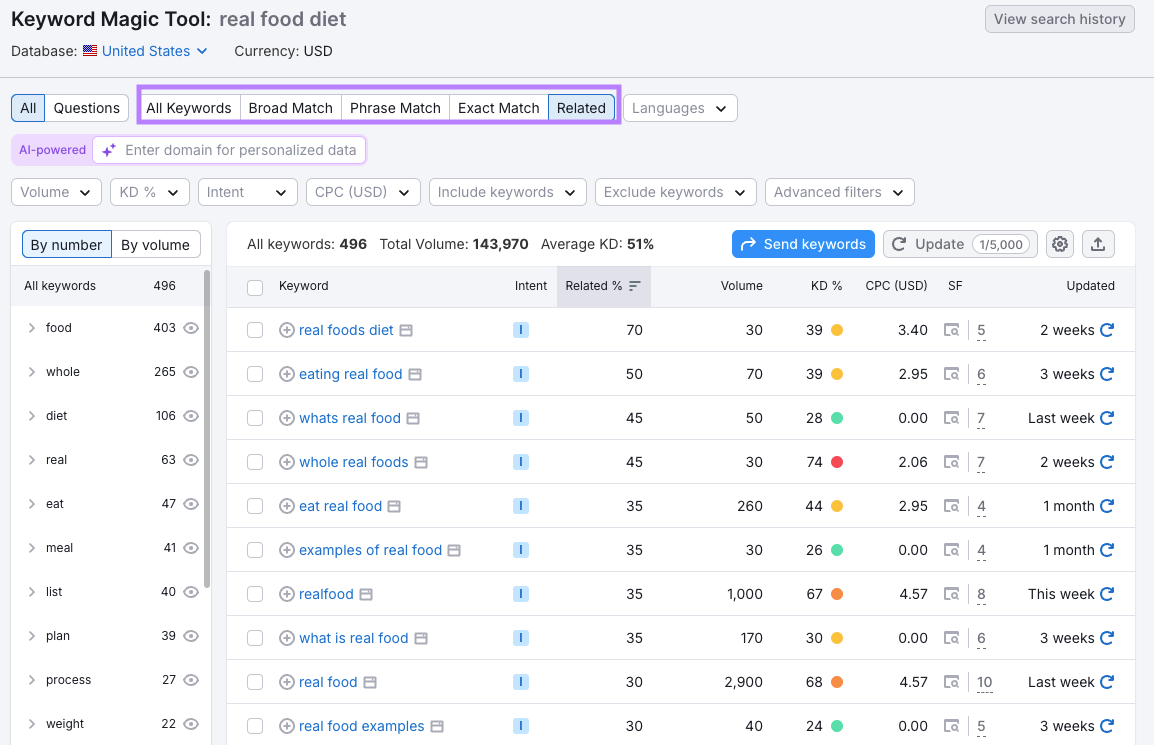This screenshot has height=745, width=1154.
Task: Switch to the Questions tab
Action: point(87,107)
